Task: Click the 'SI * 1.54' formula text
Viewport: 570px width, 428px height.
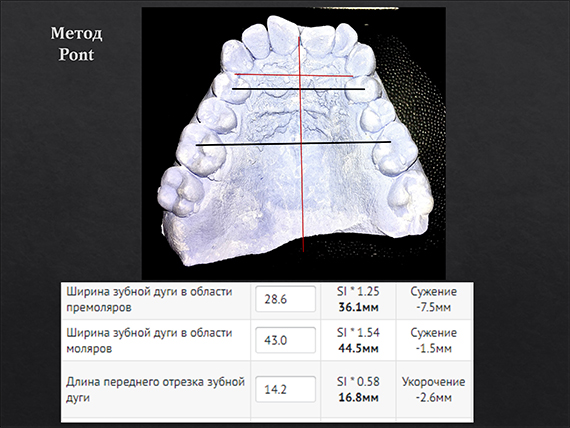Action: 358,332
